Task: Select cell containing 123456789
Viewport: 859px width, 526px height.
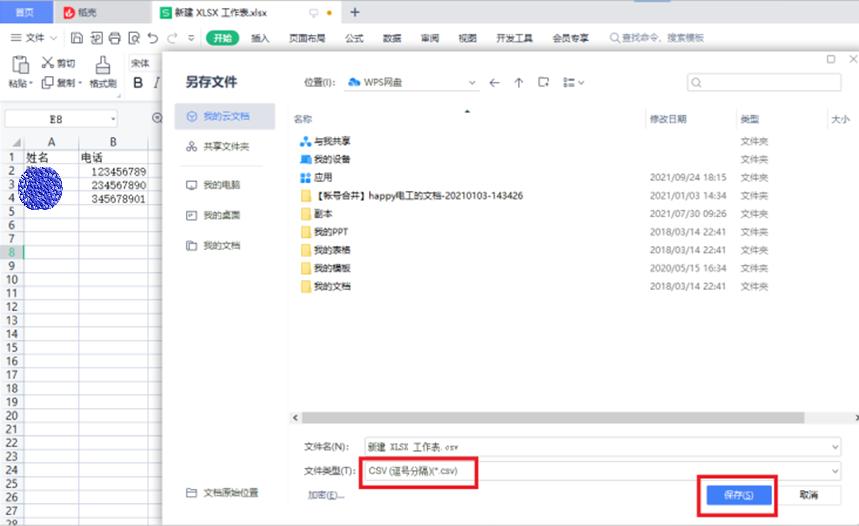Action: [113, 171]
